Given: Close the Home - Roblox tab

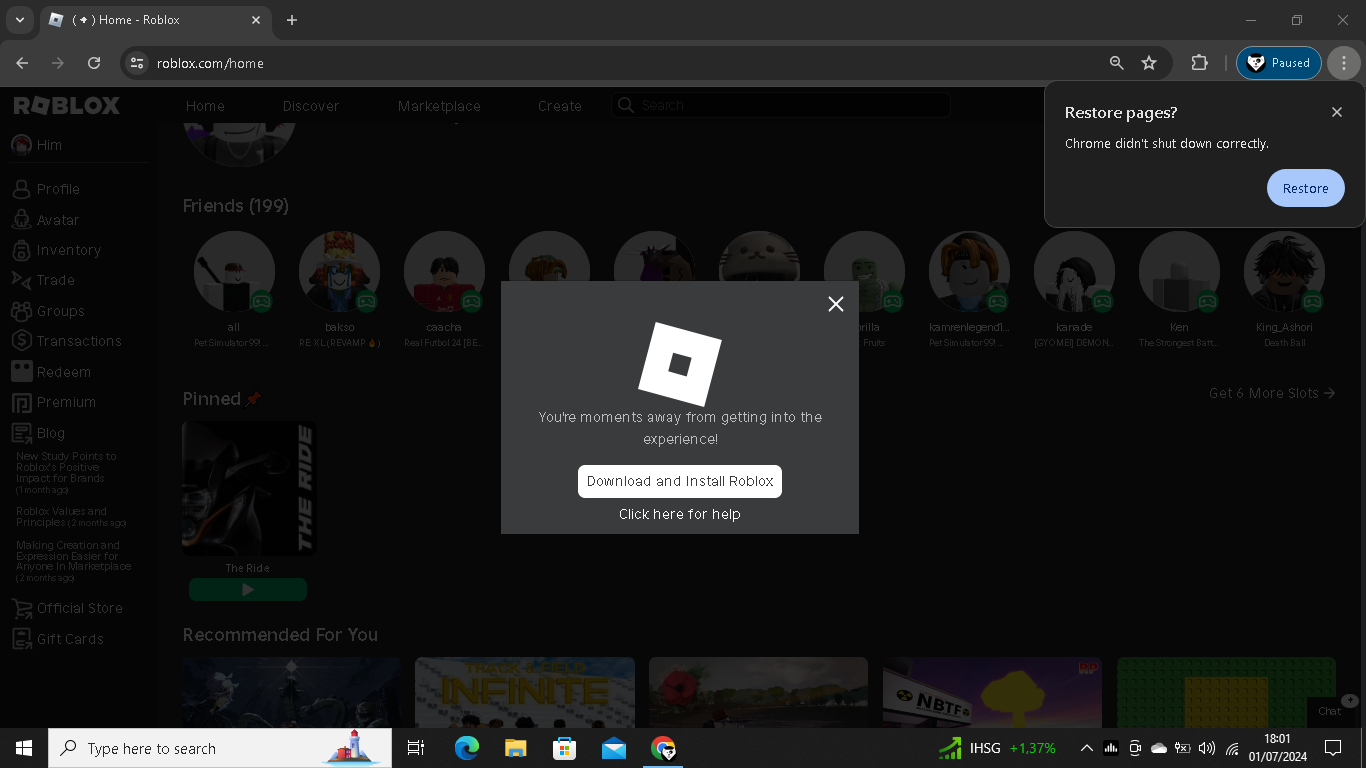Looking at the screenshot, I should tap(256, 20).
